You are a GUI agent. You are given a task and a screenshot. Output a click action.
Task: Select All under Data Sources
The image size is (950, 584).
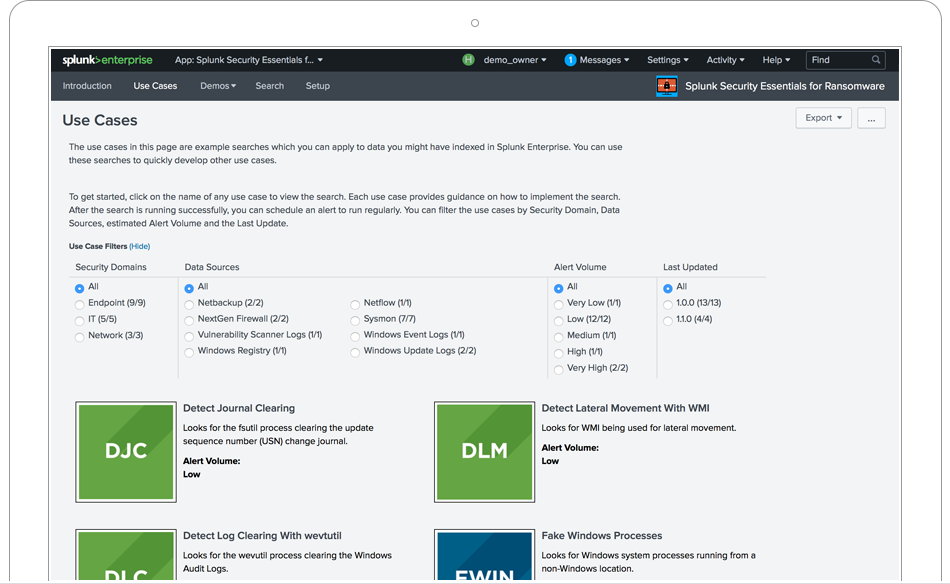pyautogui.click(x=189, y=288)
